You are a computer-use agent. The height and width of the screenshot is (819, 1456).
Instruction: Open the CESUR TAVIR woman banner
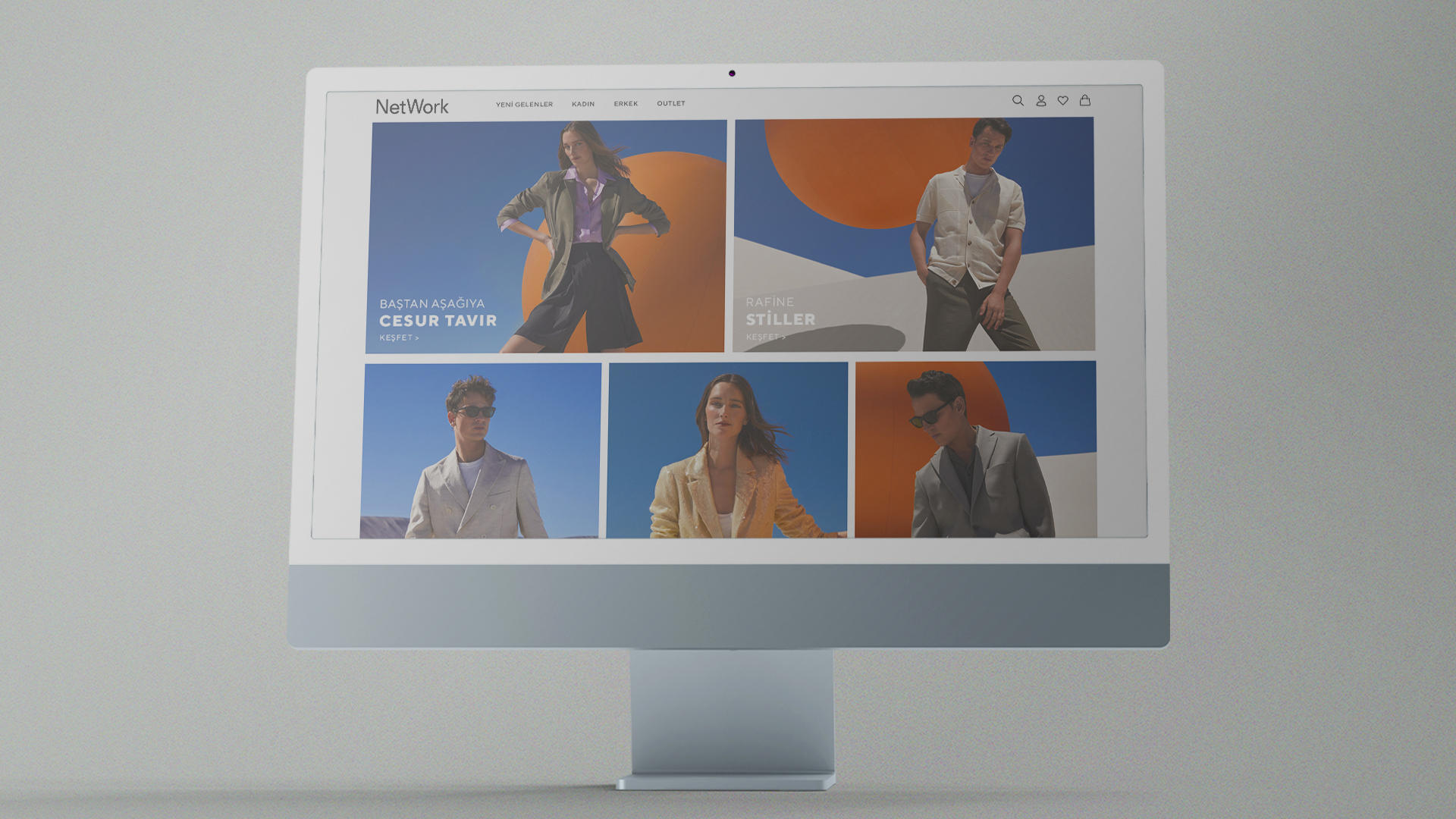546,237
